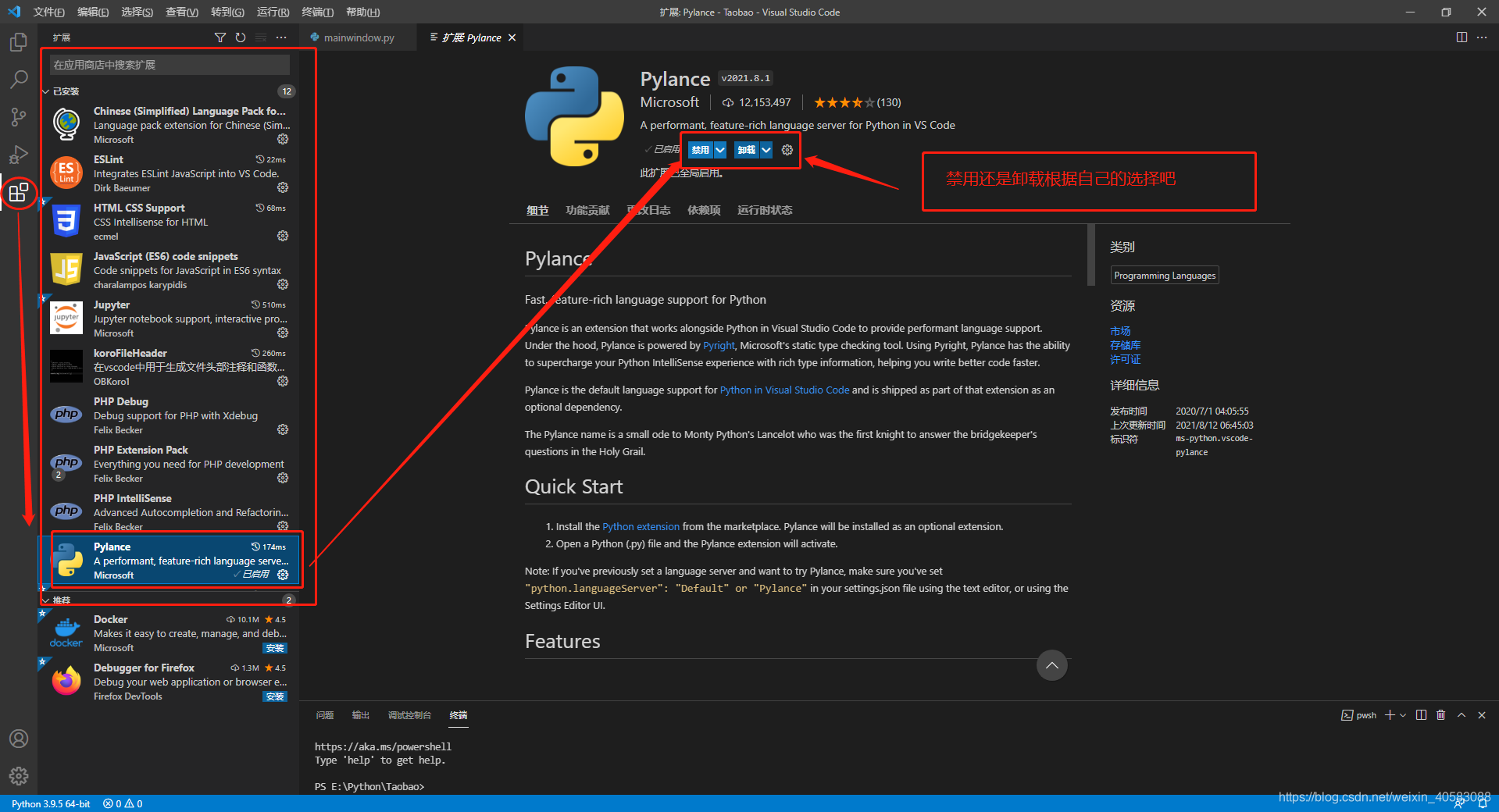The width and height of the screenshot is (1499, 812).
Task: Open the Extensions view in the activity bar
Action: 19,193
